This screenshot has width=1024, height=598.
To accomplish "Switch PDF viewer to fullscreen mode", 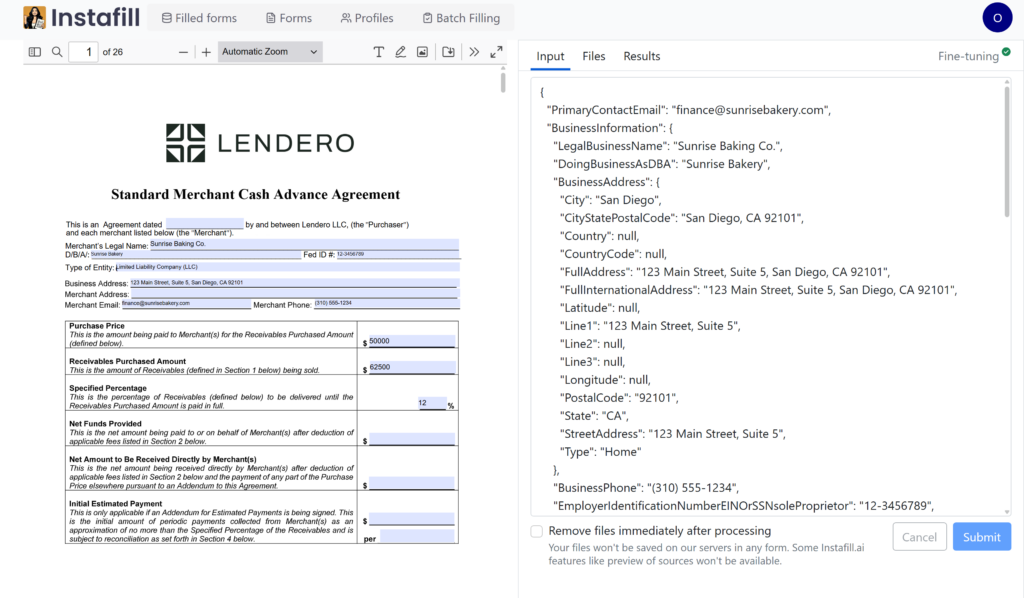I will 496,52.
